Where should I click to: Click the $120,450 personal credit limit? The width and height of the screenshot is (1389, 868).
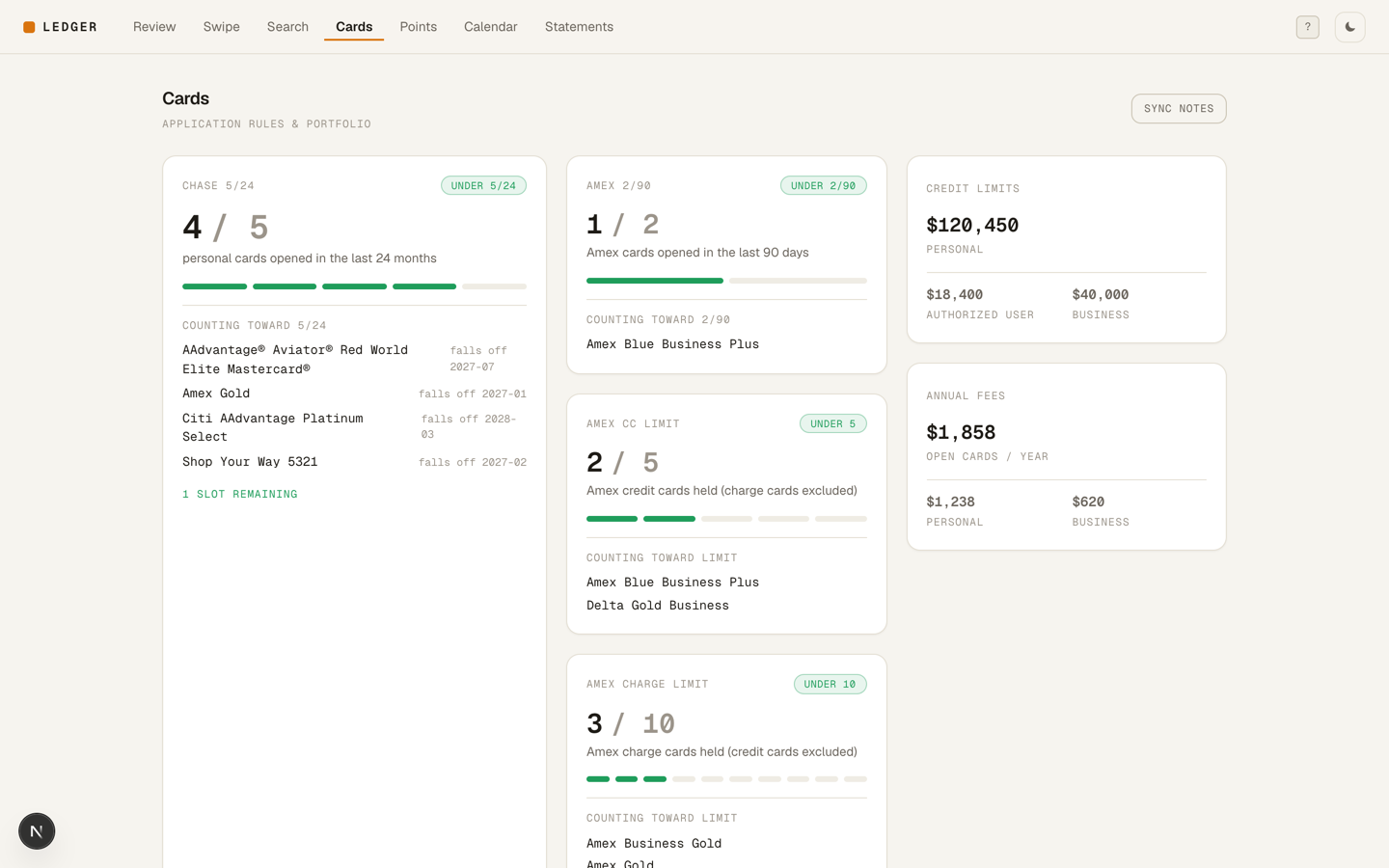pyautogui.click(x=972, y=225)
